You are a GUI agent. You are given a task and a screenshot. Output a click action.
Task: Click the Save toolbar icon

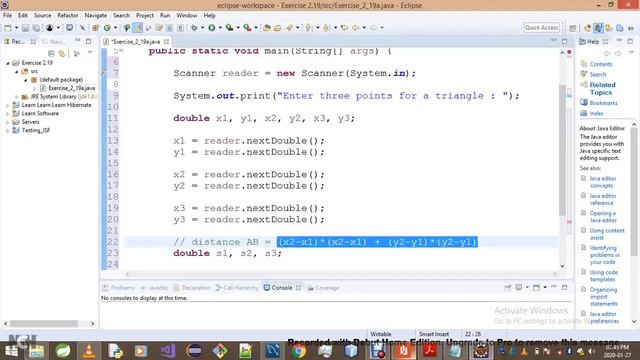pos(25,28)
